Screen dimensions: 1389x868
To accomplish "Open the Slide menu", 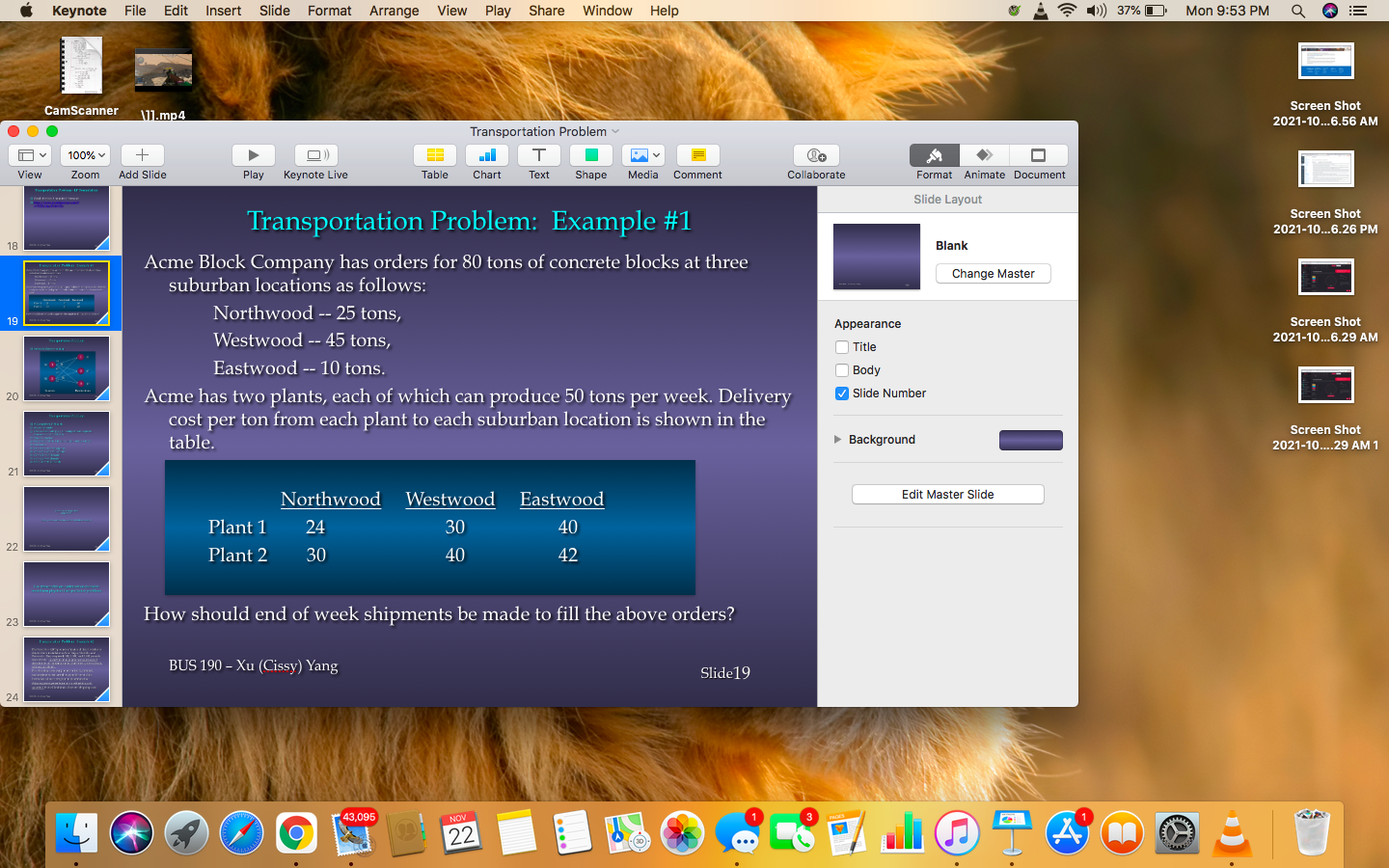I will pyautogui.click(x=274, y=11).
